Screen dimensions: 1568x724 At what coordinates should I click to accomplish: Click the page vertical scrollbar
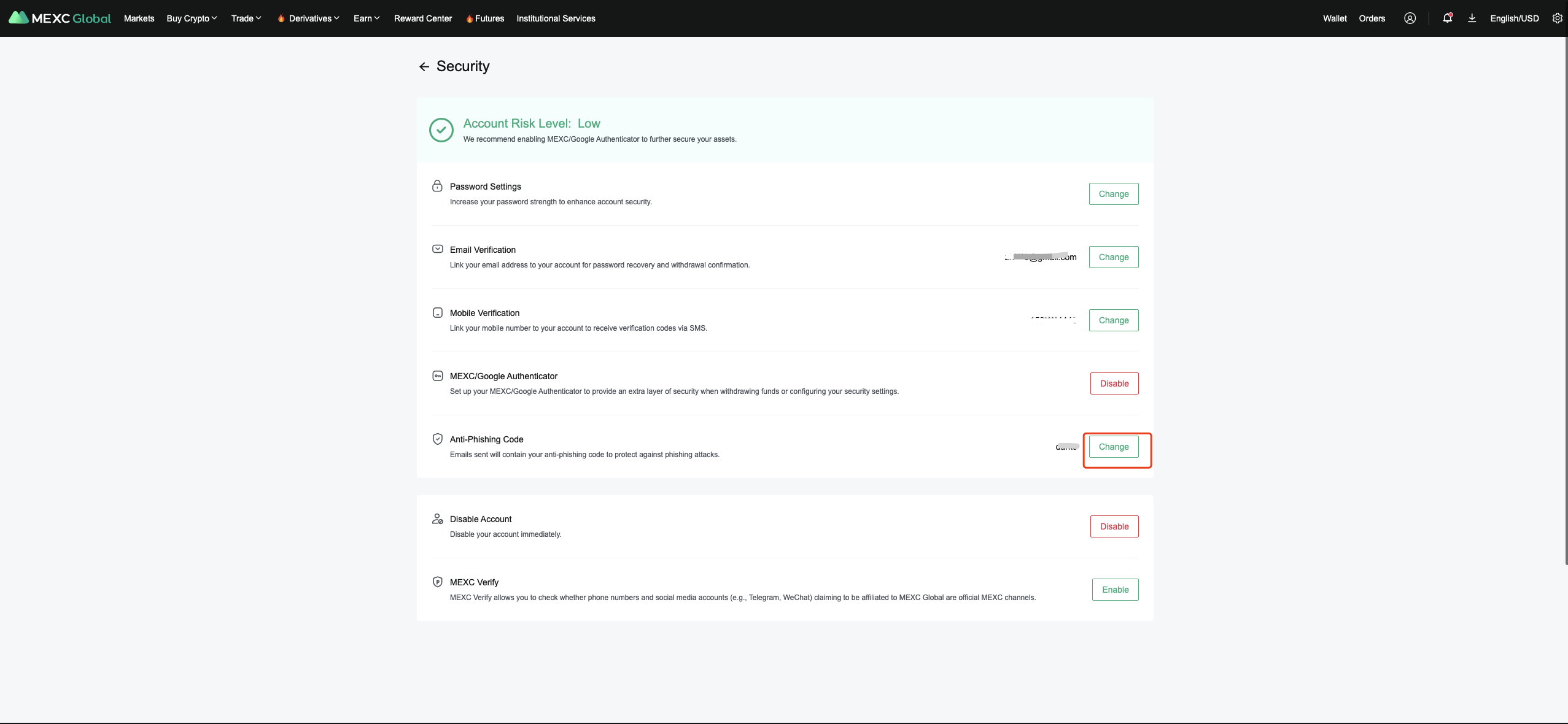pyautogui.click(x=1566, y=301)
